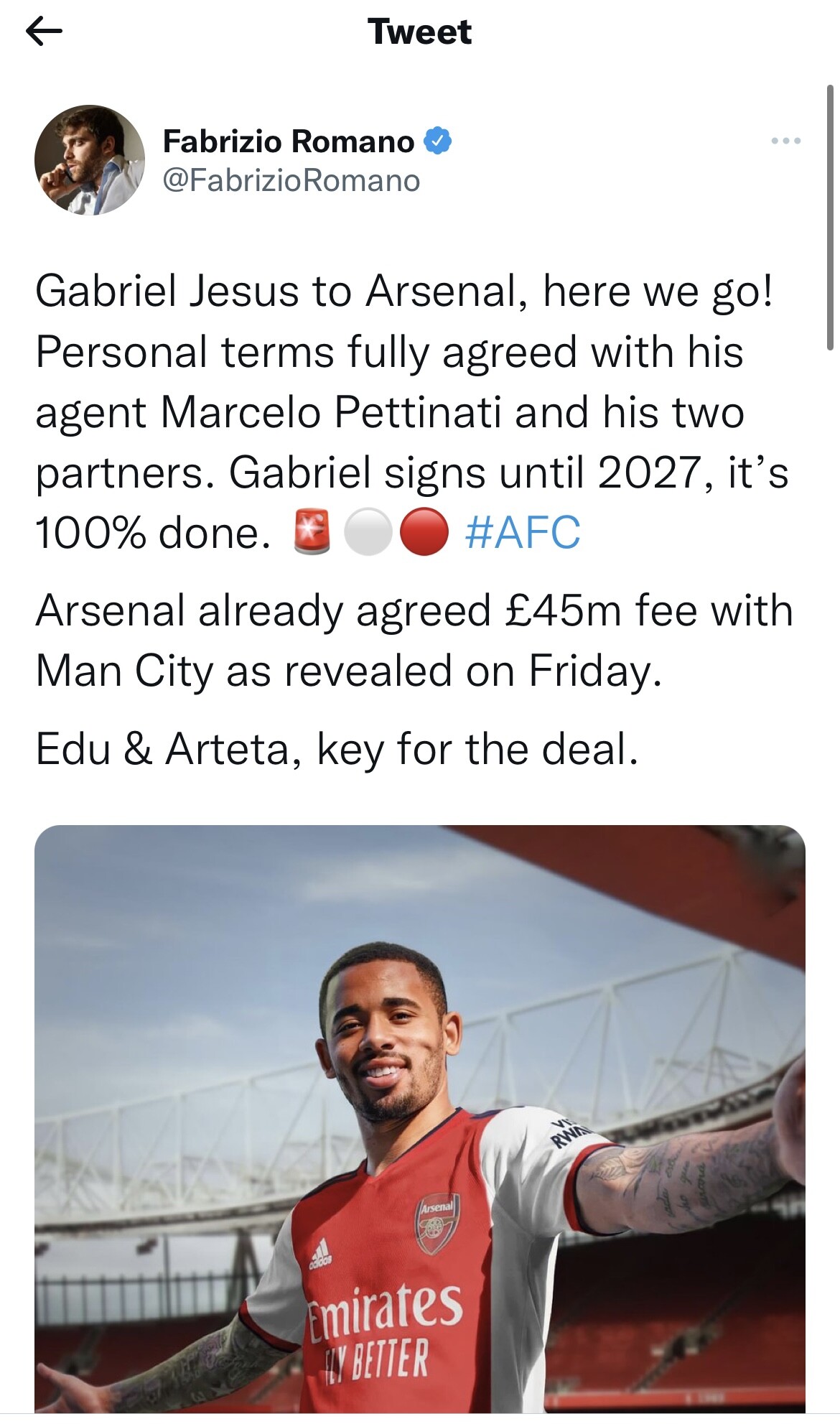The image size is (840, 1424).
Task: Open Fabrizio Romano's profile picture
Action: click(x=90, y=160)
